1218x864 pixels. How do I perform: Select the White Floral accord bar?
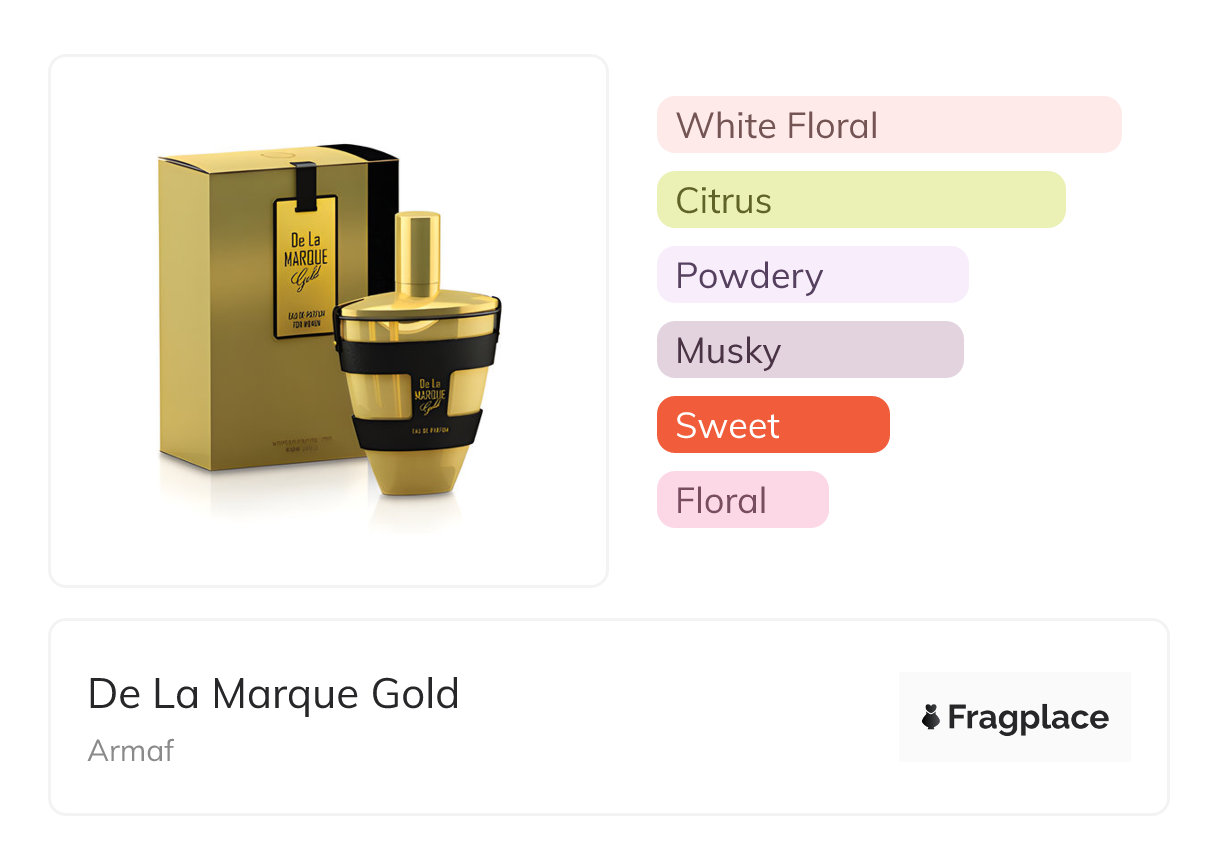coord(888,125)
